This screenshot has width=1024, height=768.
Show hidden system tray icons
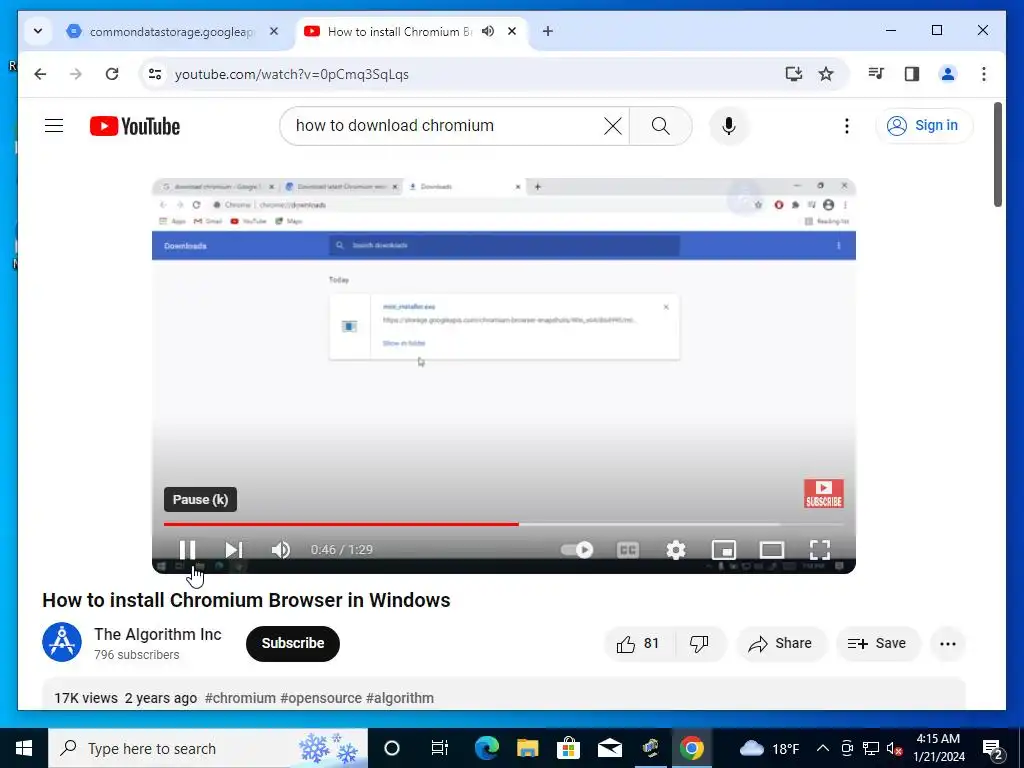click(823, 748)
